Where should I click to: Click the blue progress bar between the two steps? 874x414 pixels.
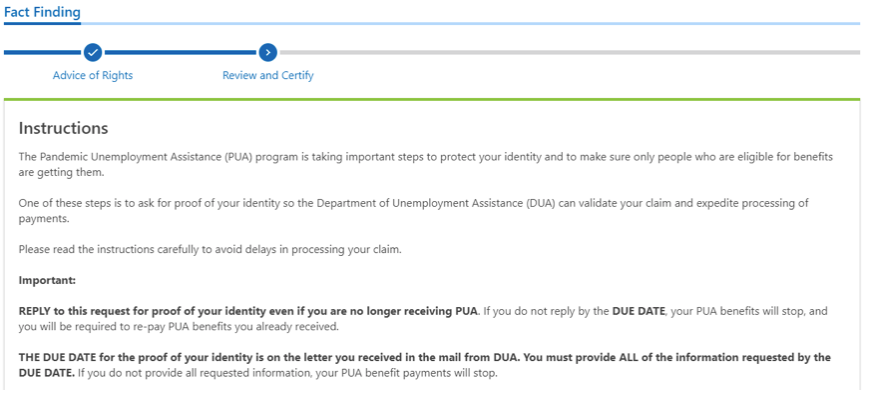point(180,52)
